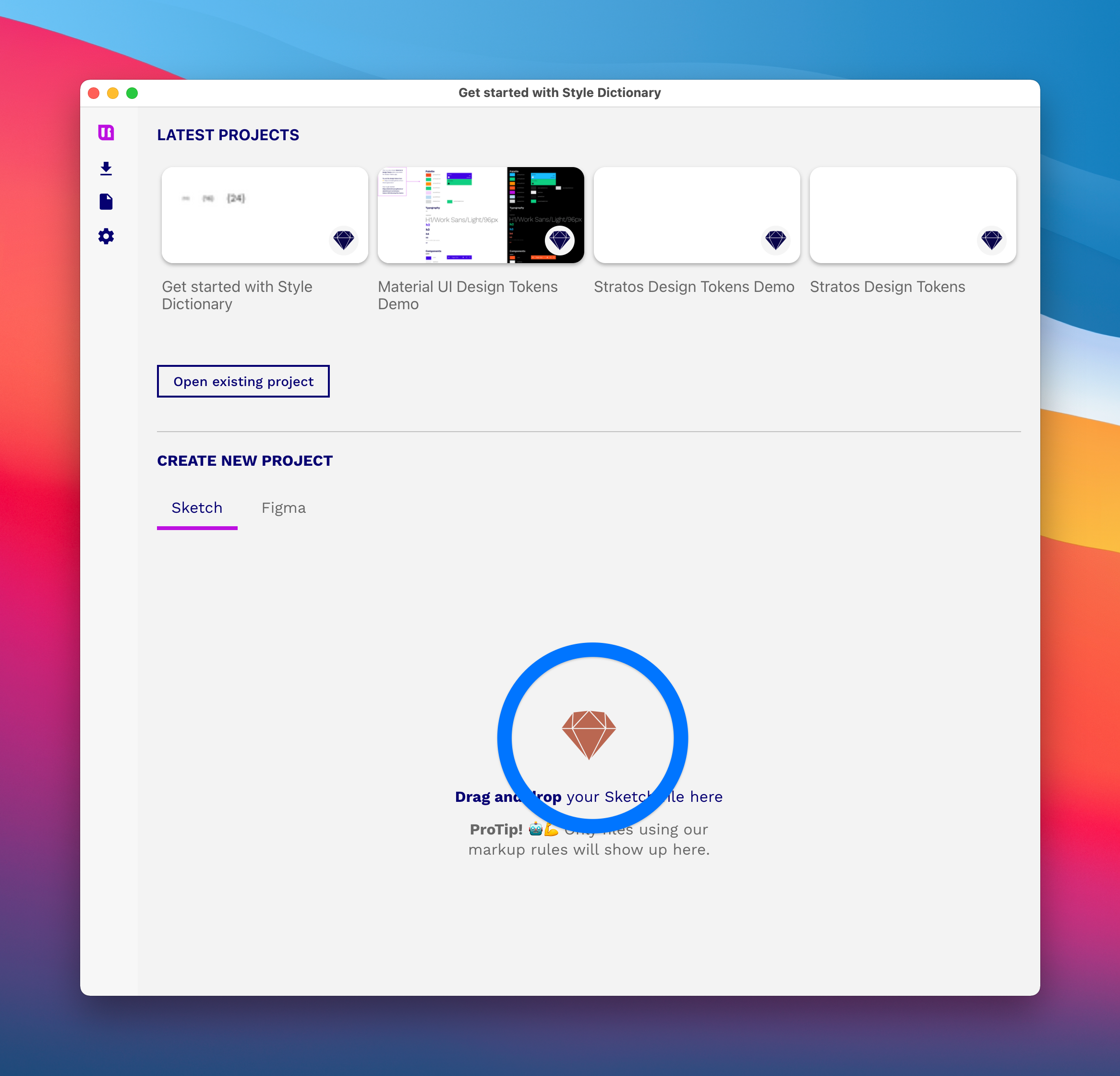Click Sketch diamond badge on Stratos Design Tokens card
This screenshot has width=1120, height=1076.
[x=991, y=240]
